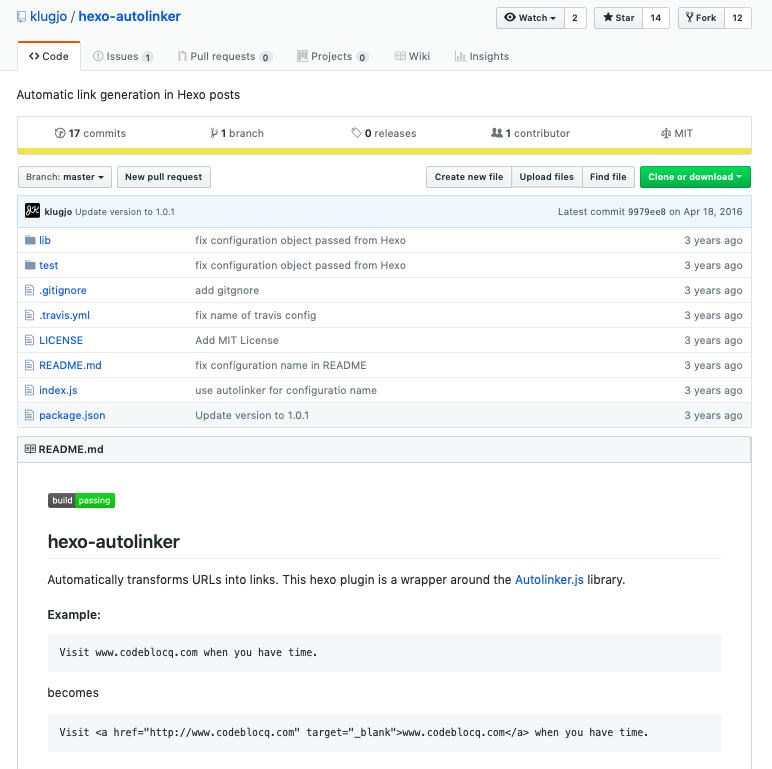View the fork count of 12
This screenshot has height=769, width=772.
(738, 18)
